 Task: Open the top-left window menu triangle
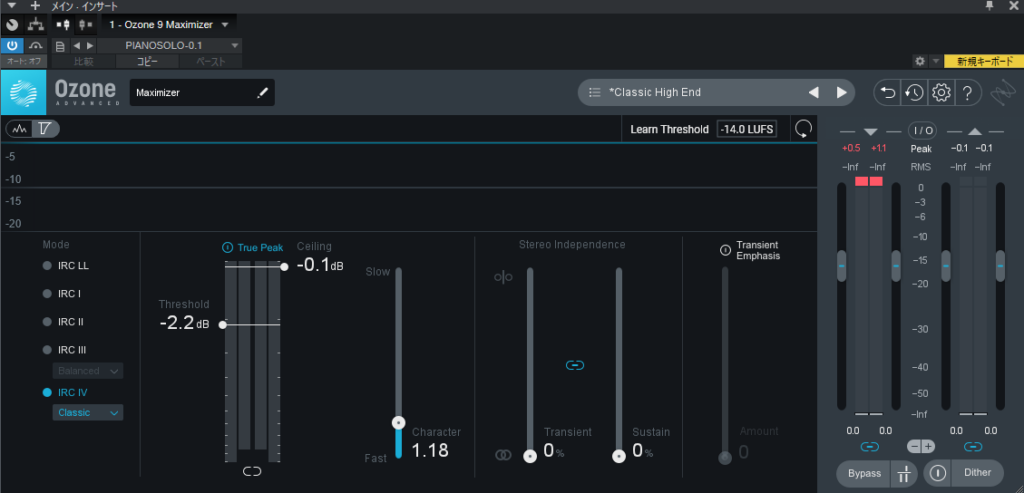click(11, 6)
